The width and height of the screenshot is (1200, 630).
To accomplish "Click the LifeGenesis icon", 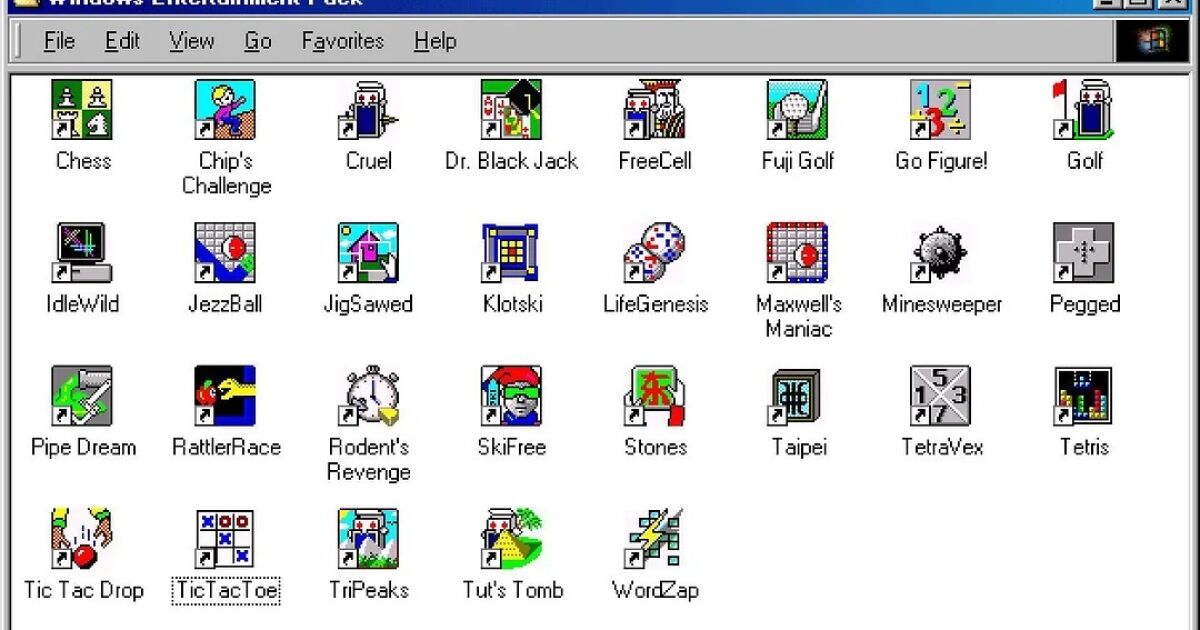I will click(655, 253).
